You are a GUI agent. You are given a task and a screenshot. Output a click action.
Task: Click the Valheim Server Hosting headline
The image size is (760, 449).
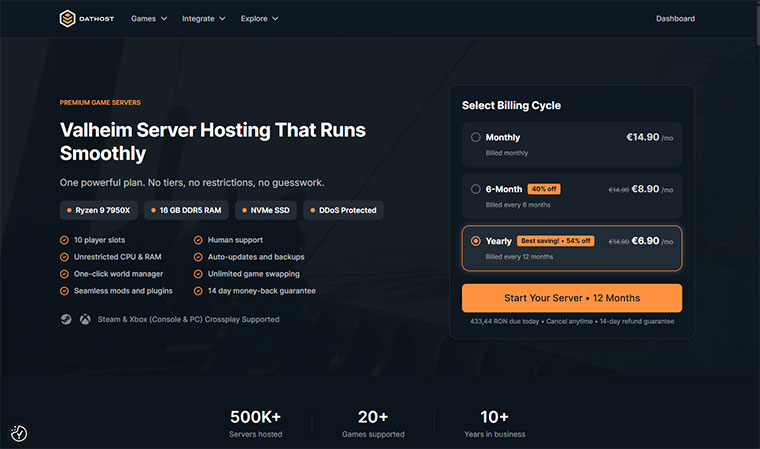pyautogui.click(x=213, y=142)
